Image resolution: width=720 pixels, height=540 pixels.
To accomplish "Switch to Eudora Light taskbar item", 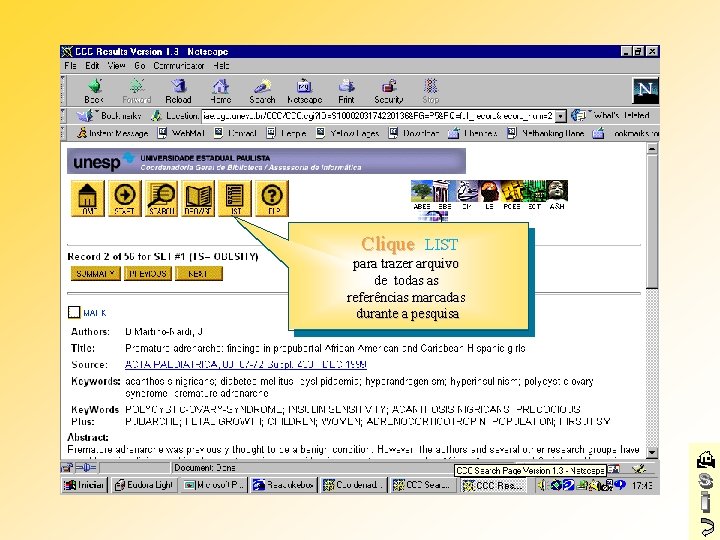I will (x=145, y=485).
